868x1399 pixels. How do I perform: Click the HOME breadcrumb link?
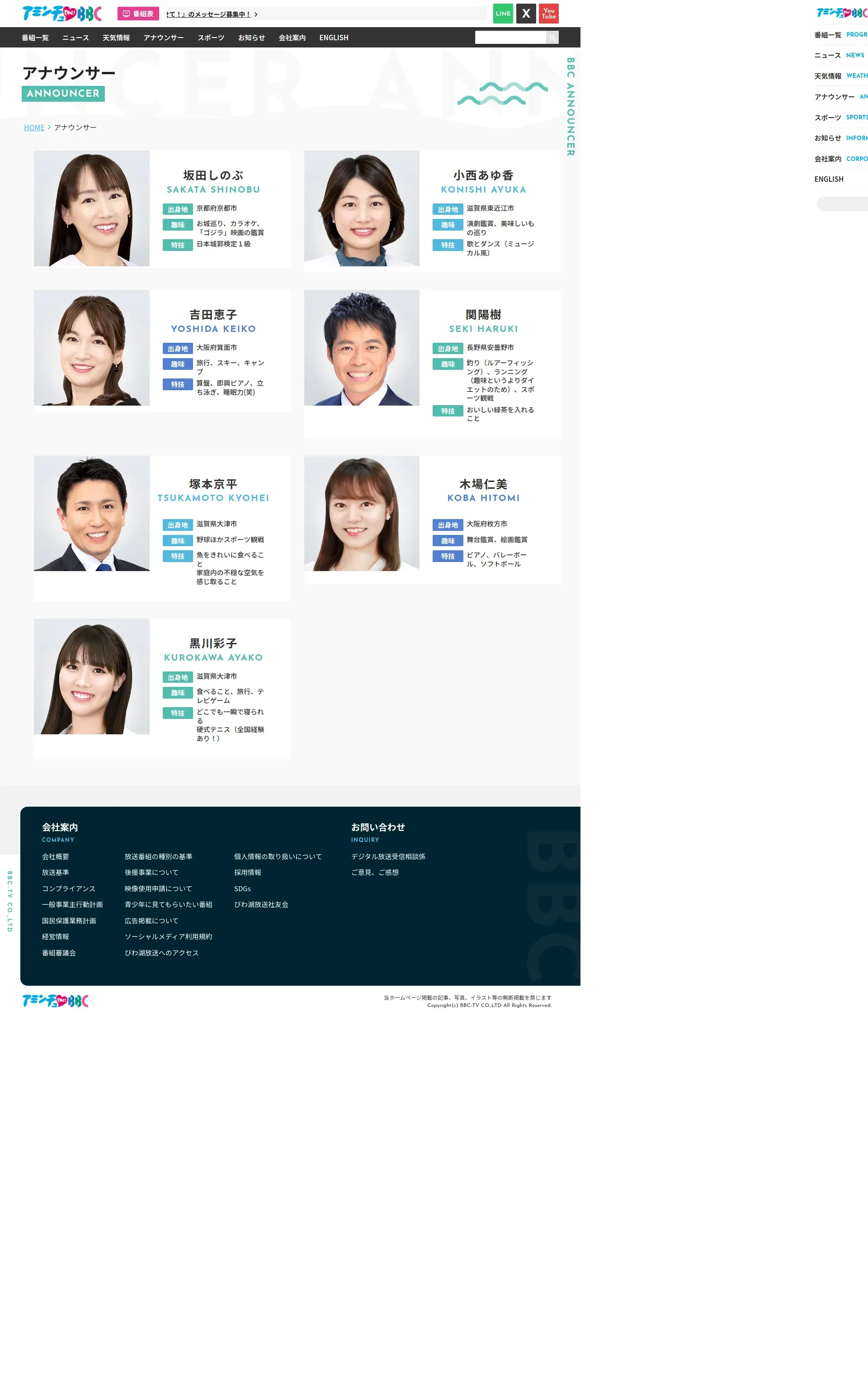(x=34, y=128)
